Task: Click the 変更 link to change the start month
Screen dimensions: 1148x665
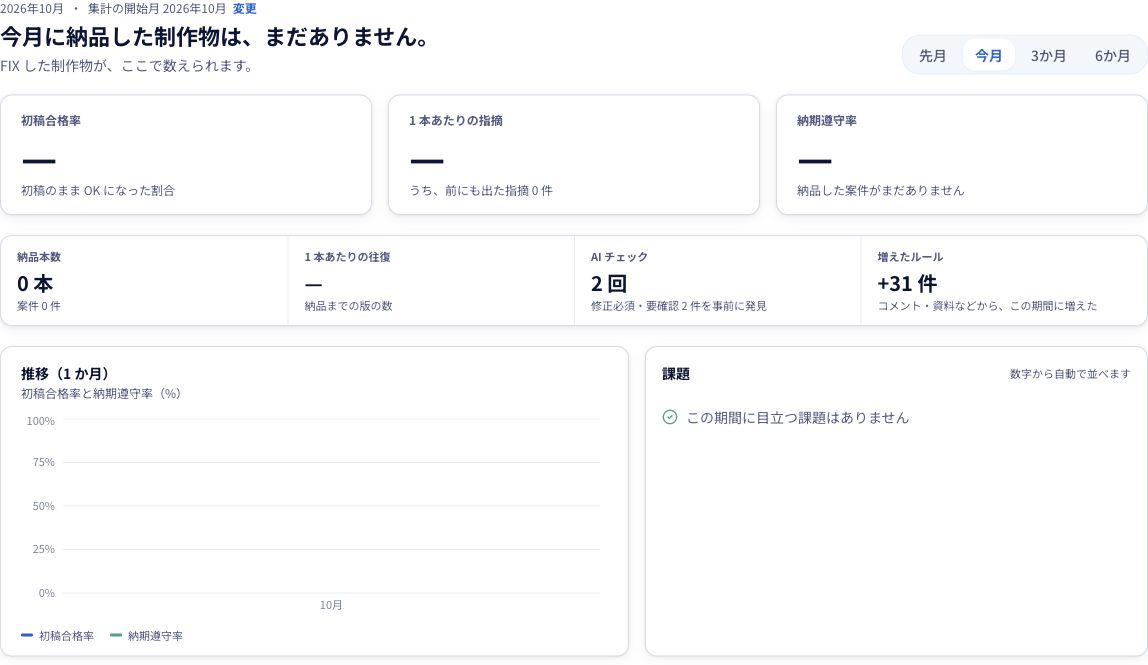Action: coord(245,9)
